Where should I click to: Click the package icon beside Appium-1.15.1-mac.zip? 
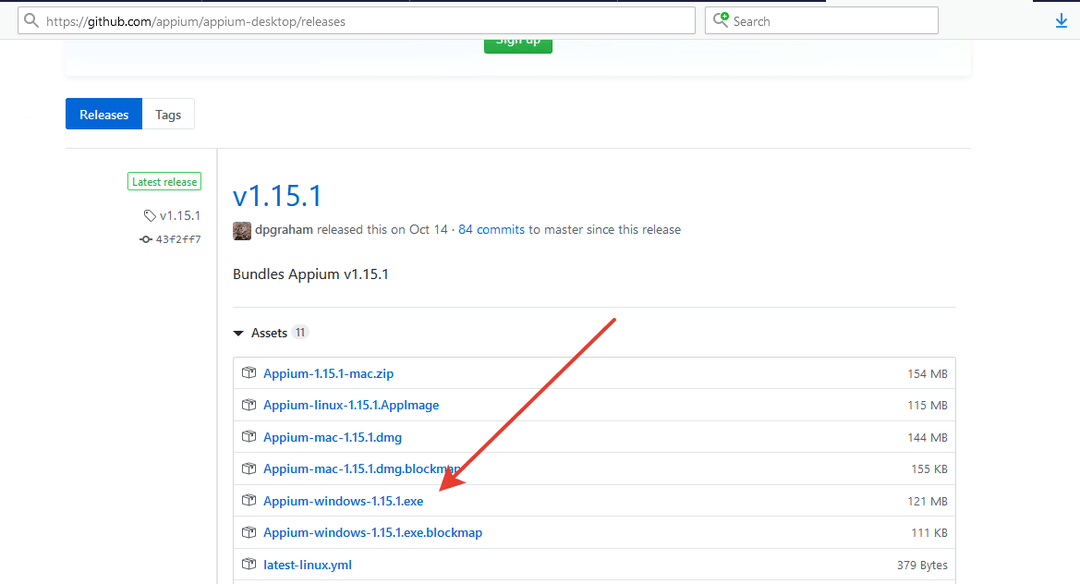[249, 373]
